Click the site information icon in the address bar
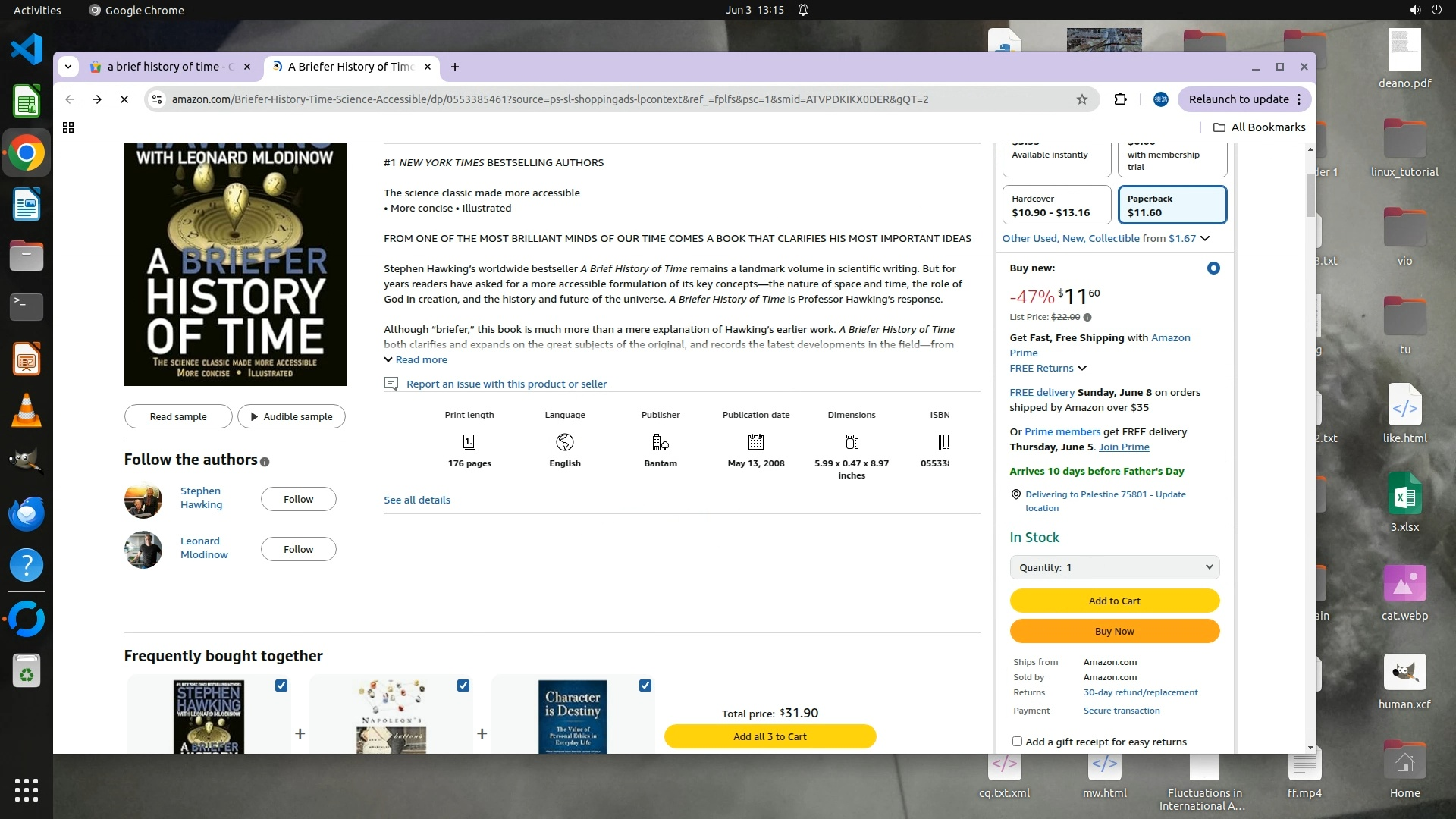The image size is (1456, 819). pos(156,99)
